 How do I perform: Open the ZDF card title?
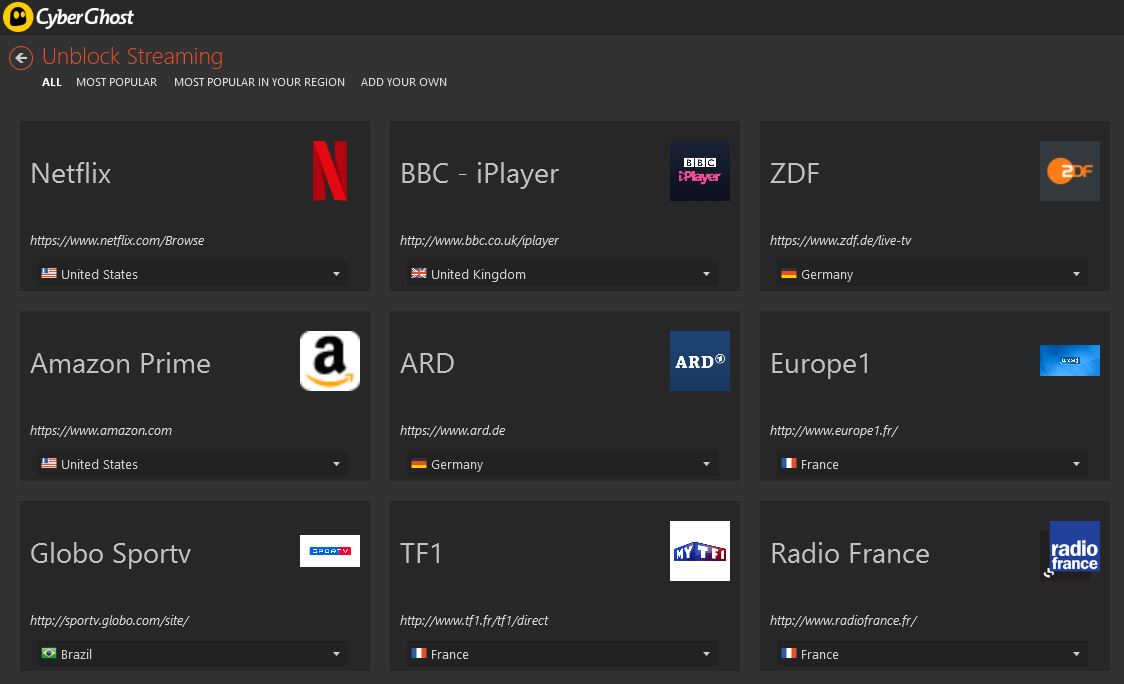coord(794,174)
